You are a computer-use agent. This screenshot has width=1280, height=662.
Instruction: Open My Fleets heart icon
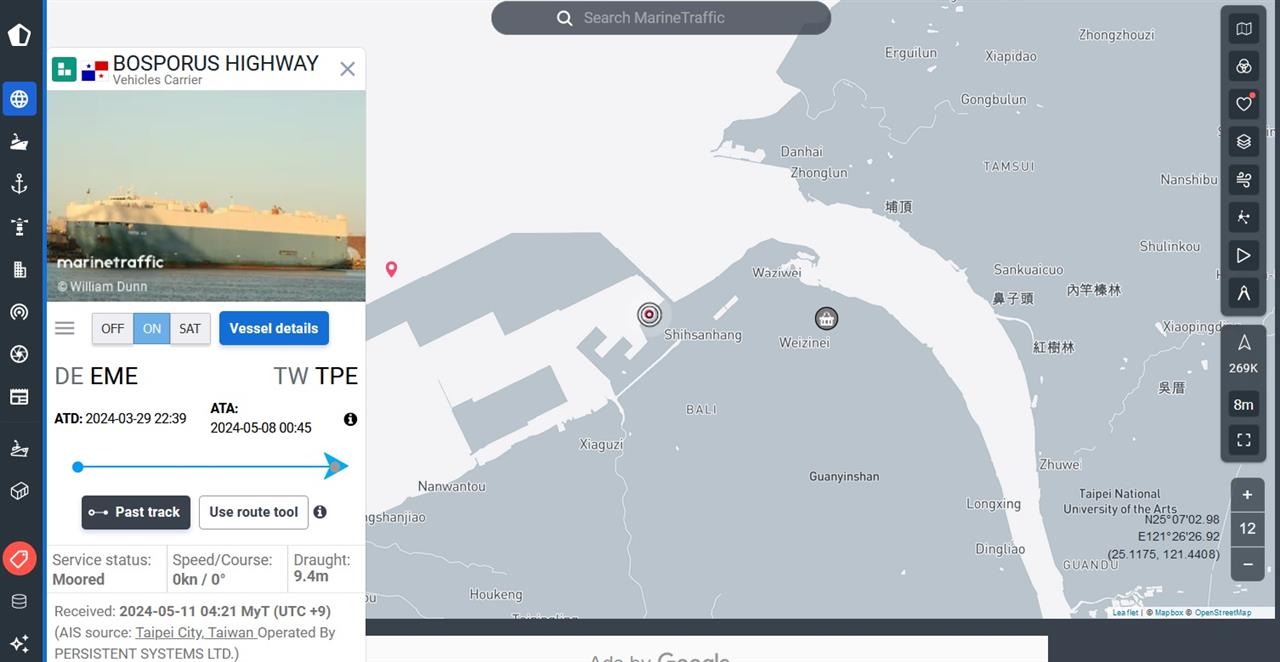[1244, 103]
